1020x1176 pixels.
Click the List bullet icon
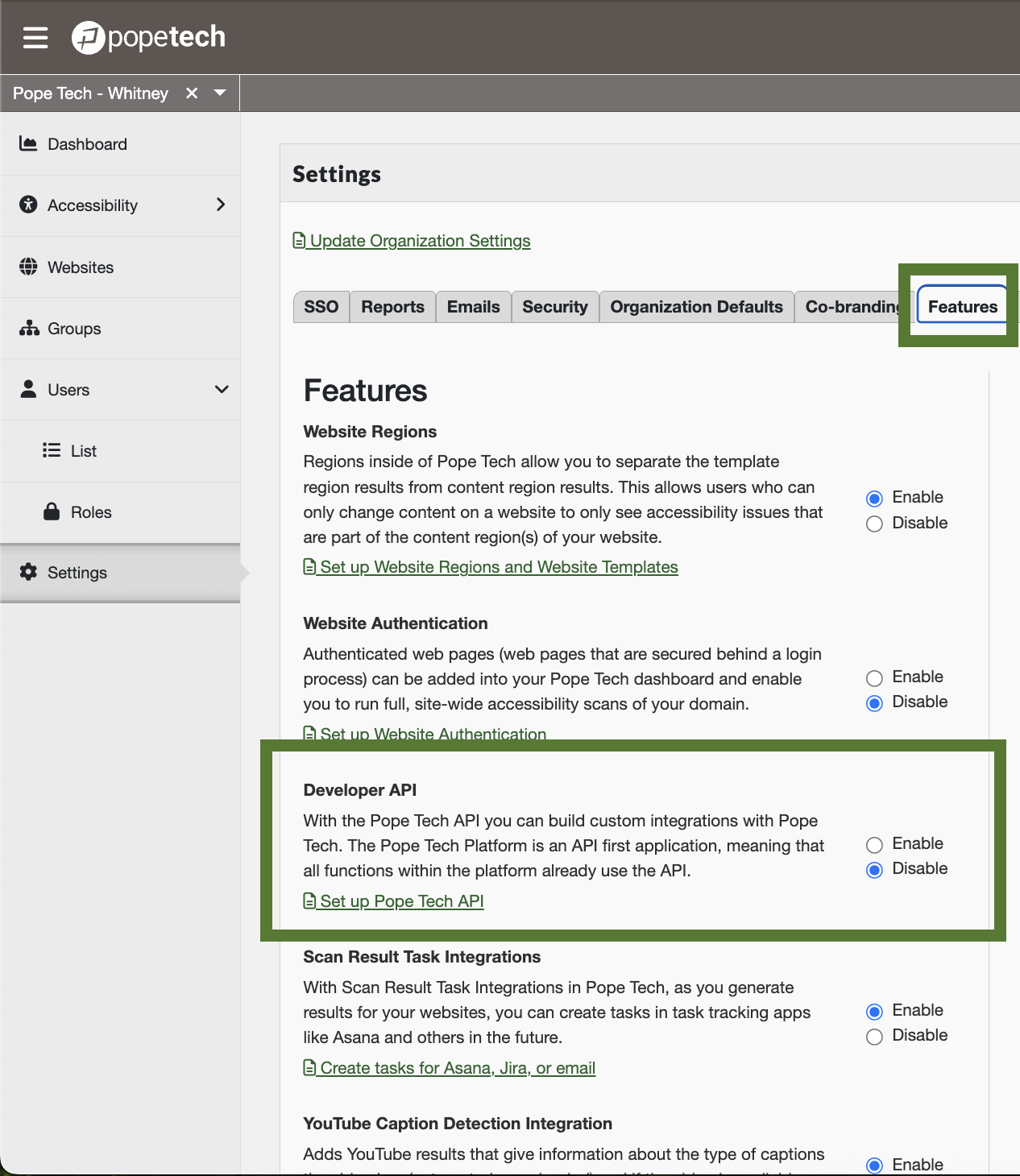(52, 450)
